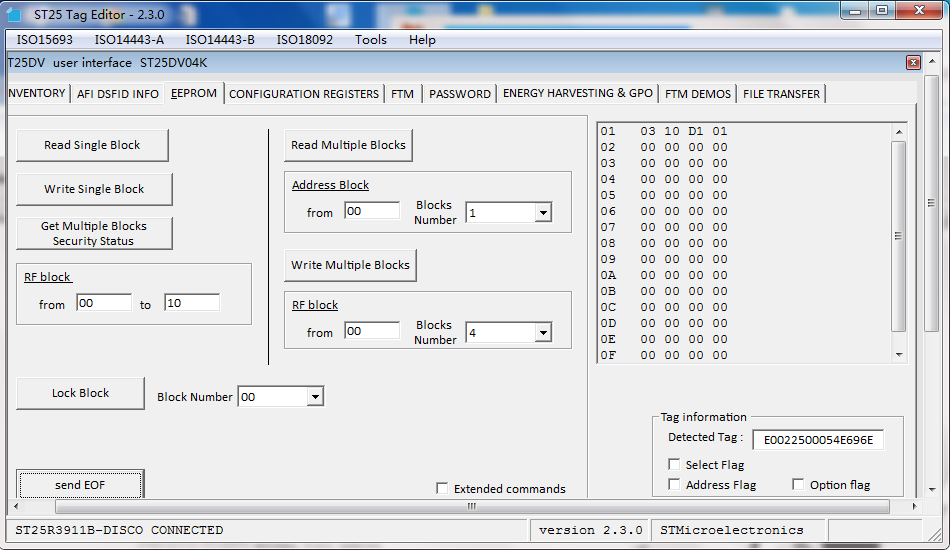The width and height of the screenshot is (950, 550).
Task: Click the send EOF button
Action: click(81, 485)
